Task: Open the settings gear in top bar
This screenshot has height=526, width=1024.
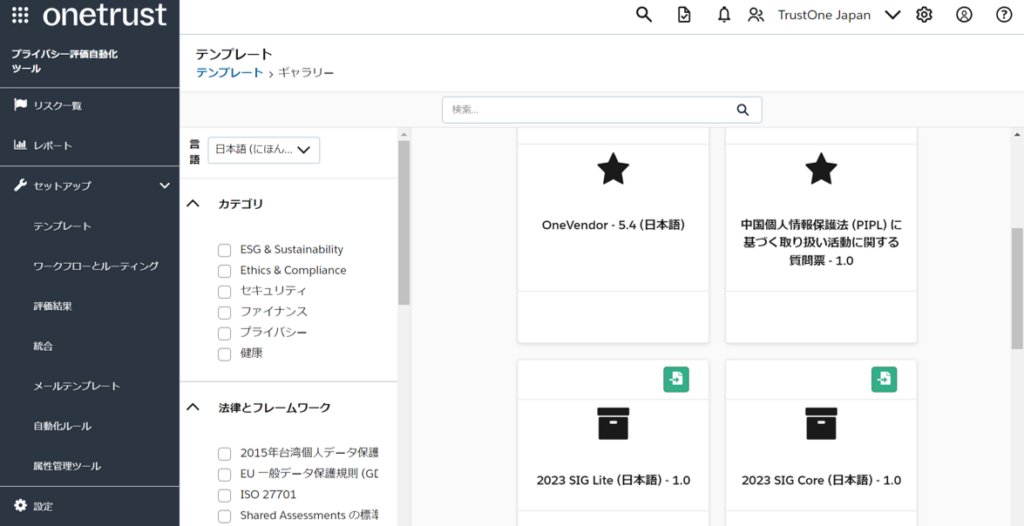Action: click(x=924, y=15)
